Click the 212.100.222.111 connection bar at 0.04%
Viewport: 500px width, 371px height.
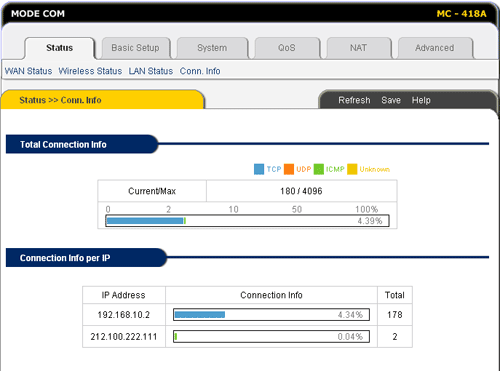click(271, 336)
